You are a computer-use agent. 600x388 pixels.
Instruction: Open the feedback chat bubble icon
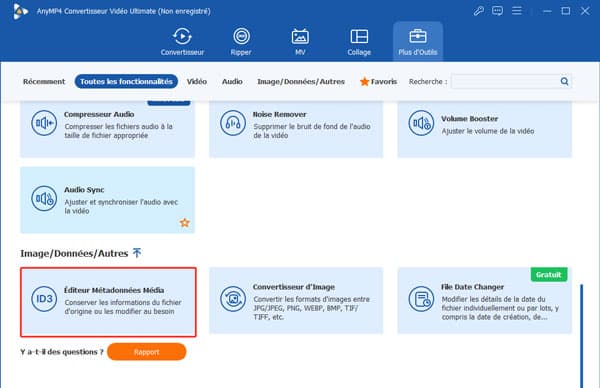(497, 11)
